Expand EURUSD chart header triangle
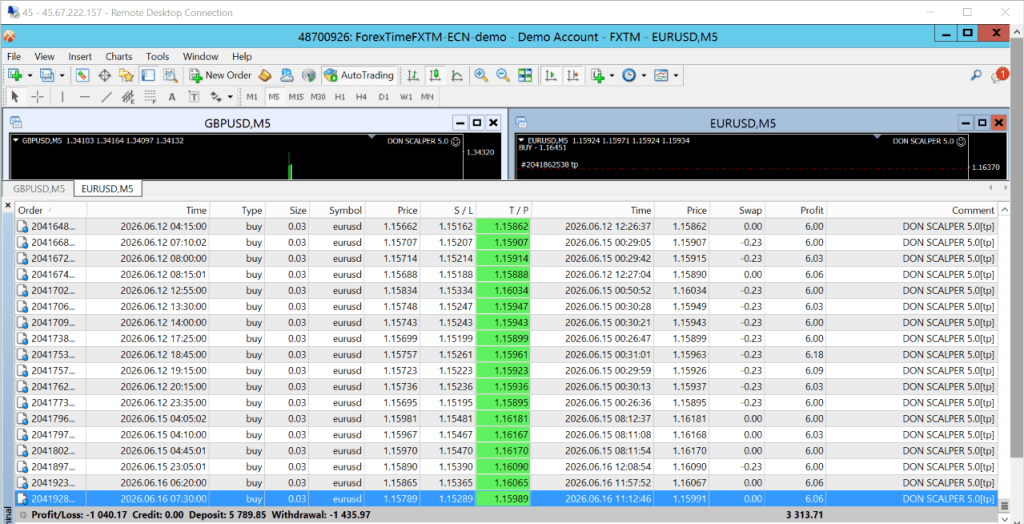Image resolution: width=1024 pixels, height=524 pixels. tap(520, 140)
